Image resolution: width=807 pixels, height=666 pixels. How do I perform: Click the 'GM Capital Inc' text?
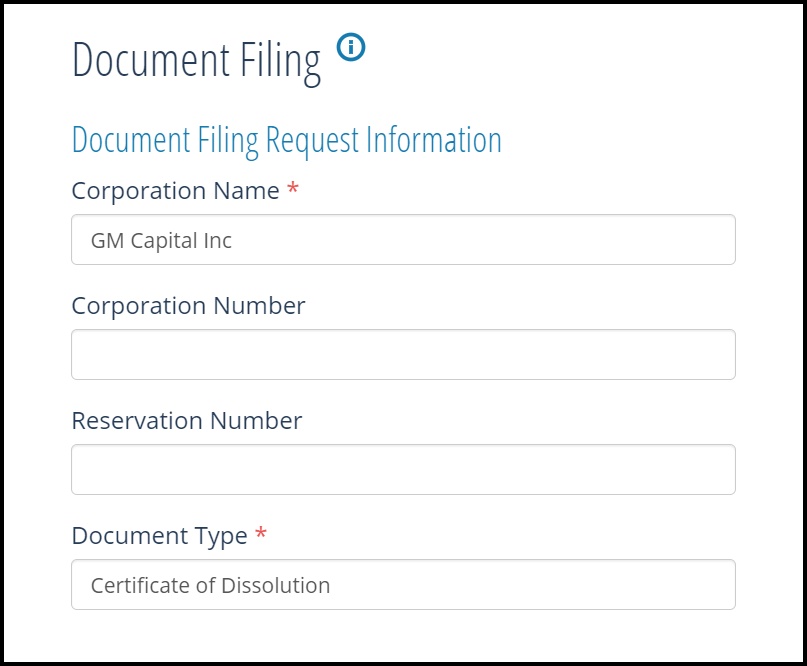161,241
